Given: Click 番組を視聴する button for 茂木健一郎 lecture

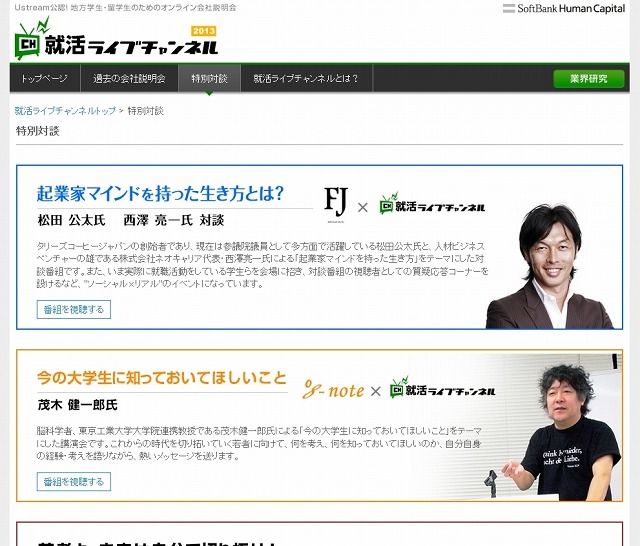Looking at the screenshot, I should [74, 482].
